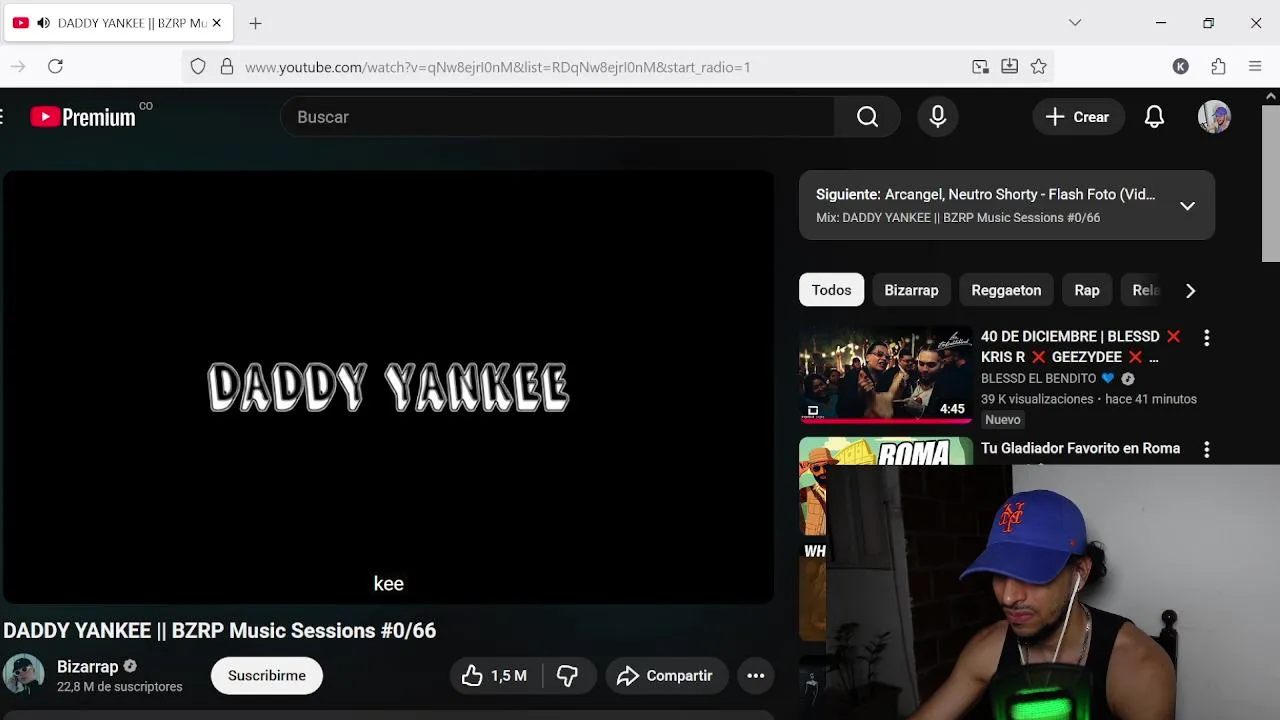Click the video player area
Viewport: 1280px width, 720px height.
[x=388, y=387]
